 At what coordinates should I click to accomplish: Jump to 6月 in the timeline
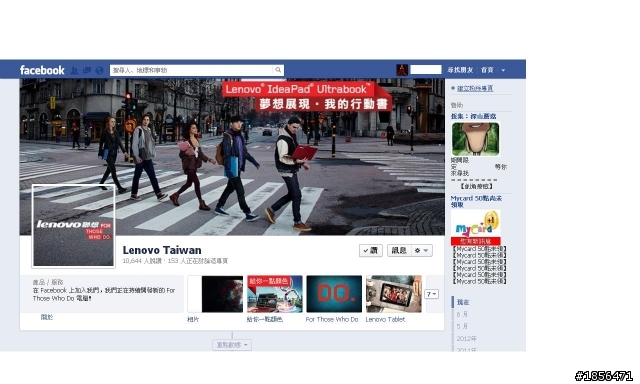(462, 314)
